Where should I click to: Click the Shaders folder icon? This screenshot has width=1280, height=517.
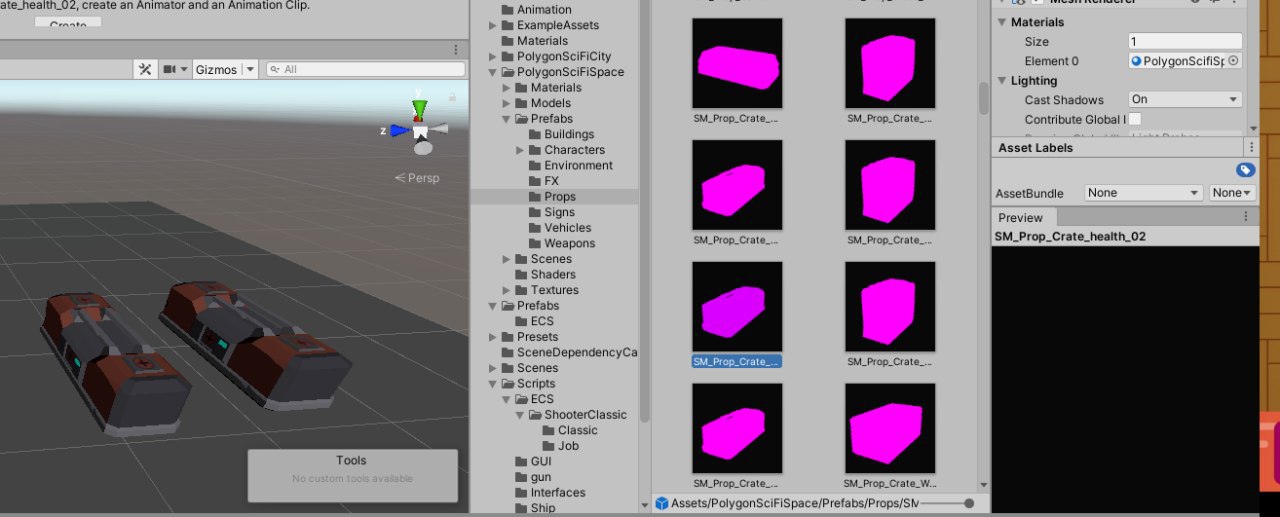[x=521, y=274]
